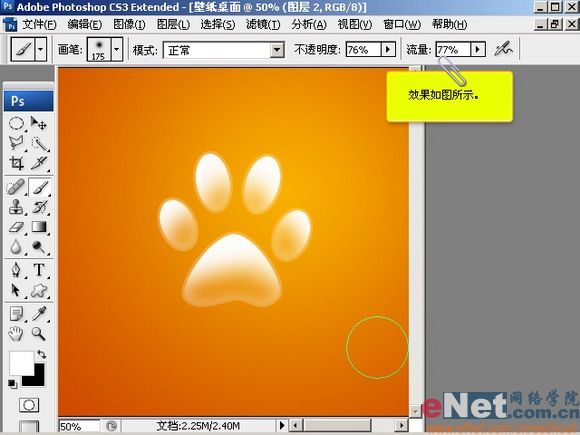Click the status bar icon beside zoom field
The image size is (580, 435).
[x=111, y=426]
